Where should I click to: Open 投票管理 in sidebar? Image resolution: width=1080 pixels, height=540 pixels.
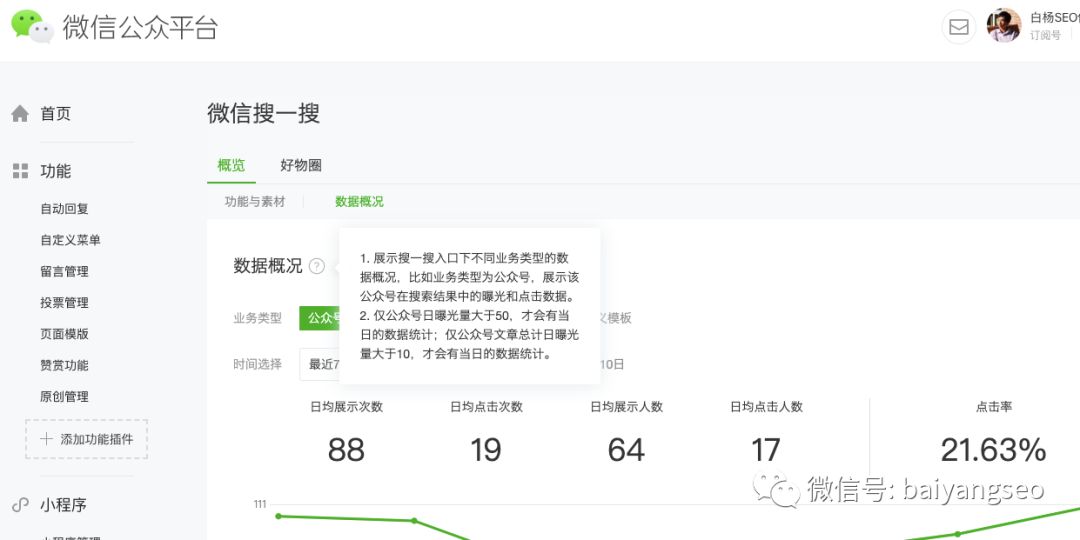click(x=64, y=302)
